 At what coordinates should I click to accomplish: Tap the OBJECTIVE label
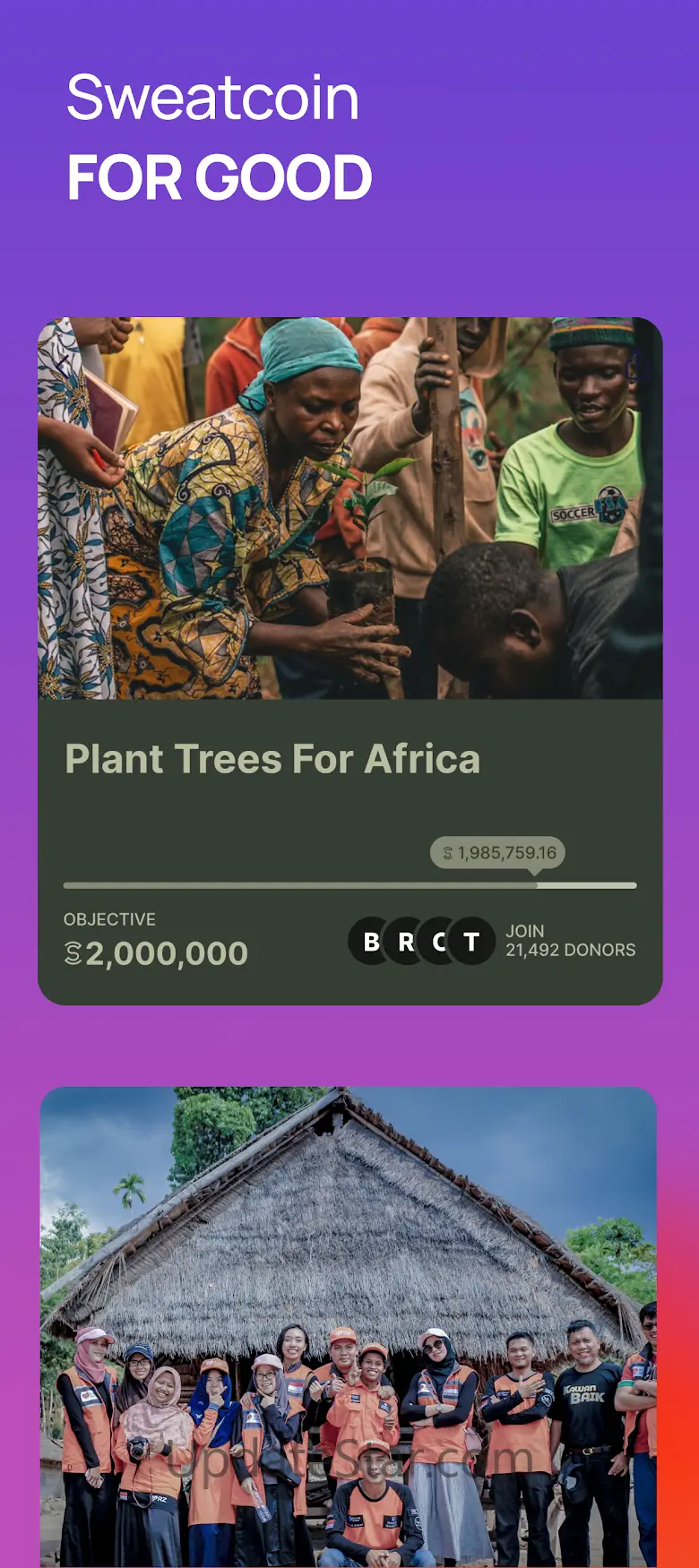tap(109, 919)
